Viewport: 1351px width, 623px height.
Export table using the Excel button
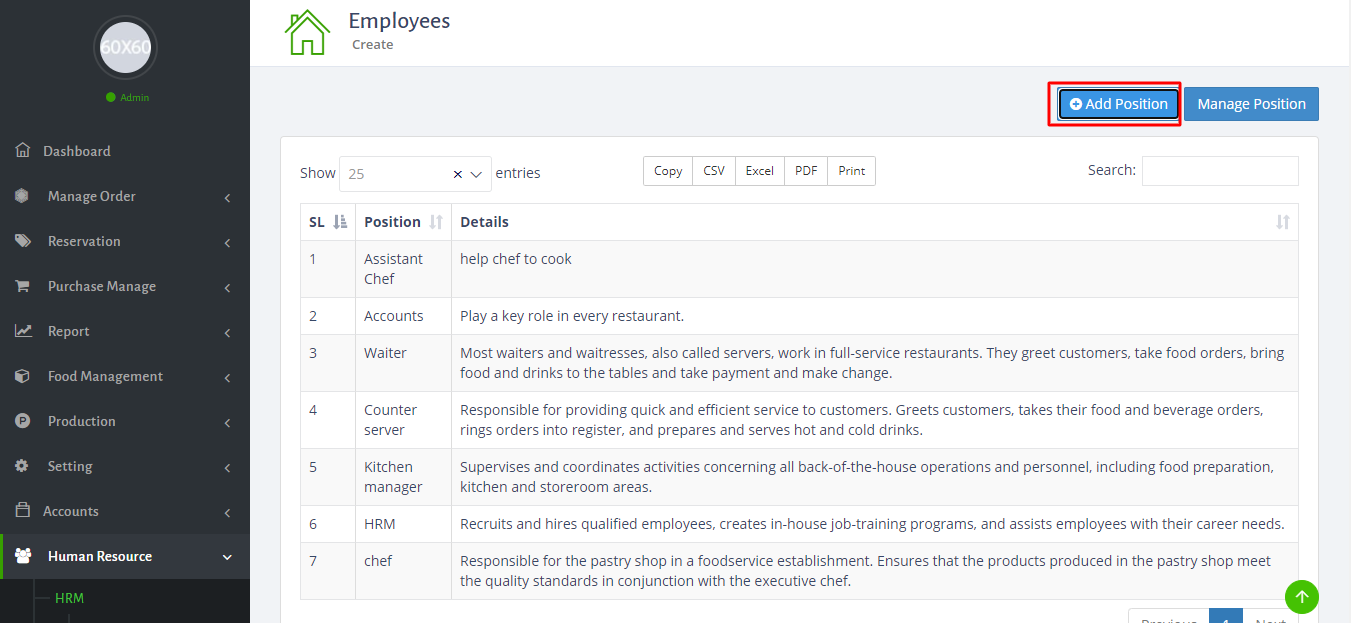pos(759,171)
